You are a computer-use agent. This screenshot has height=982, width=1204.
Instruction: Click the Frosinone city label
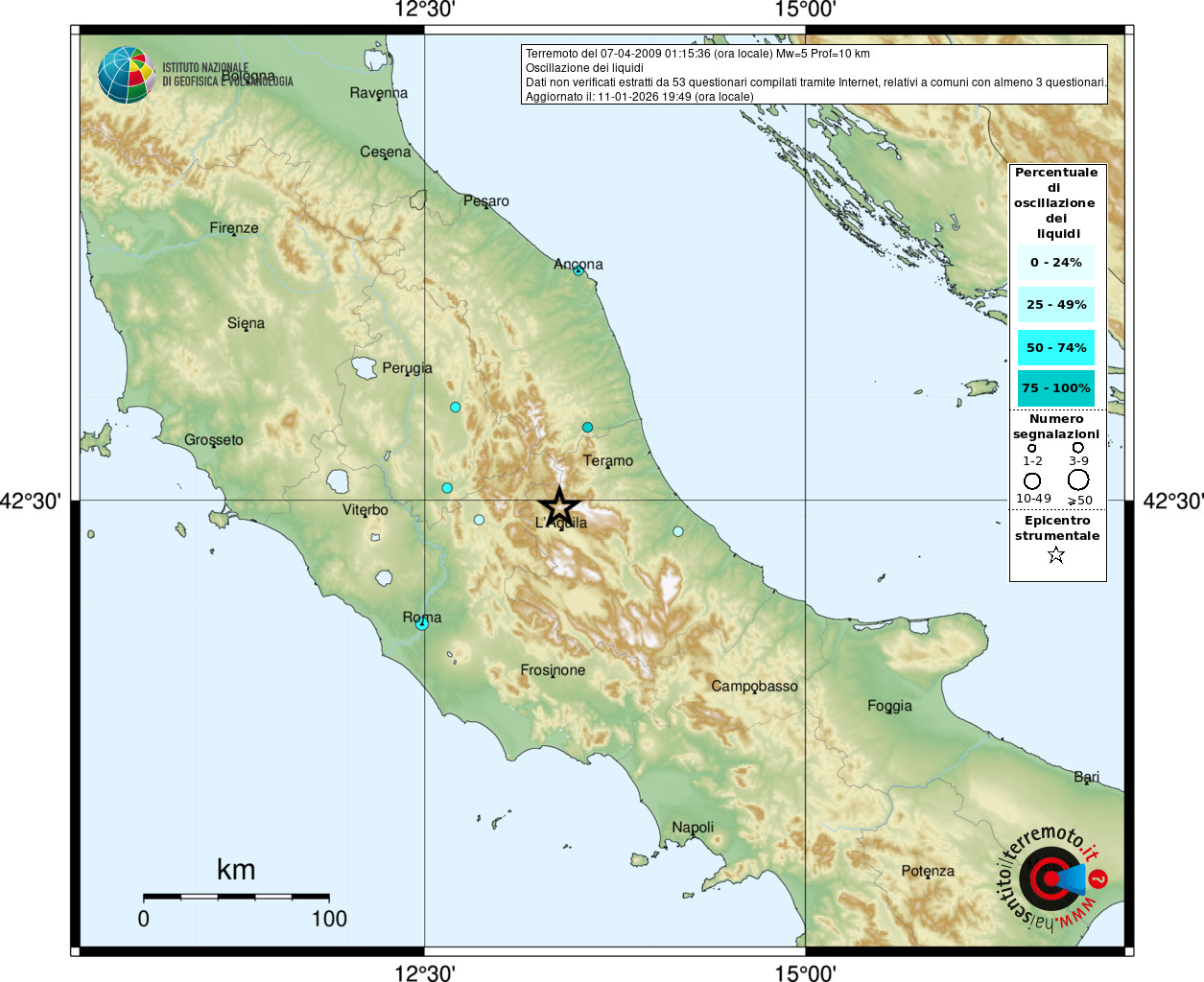point(553,670)
